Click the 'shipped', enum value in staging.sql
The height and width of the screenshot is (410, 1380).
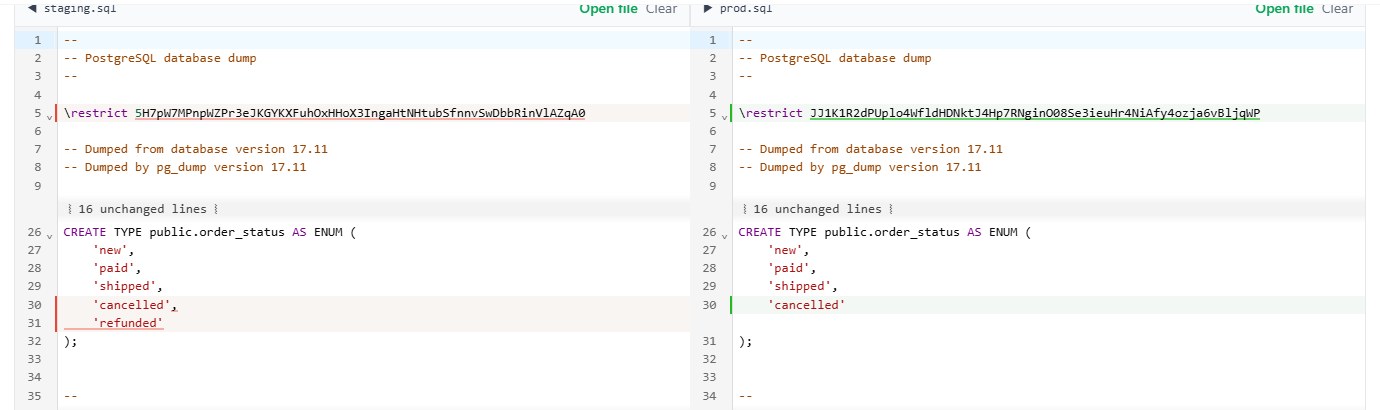click(127, 287)
